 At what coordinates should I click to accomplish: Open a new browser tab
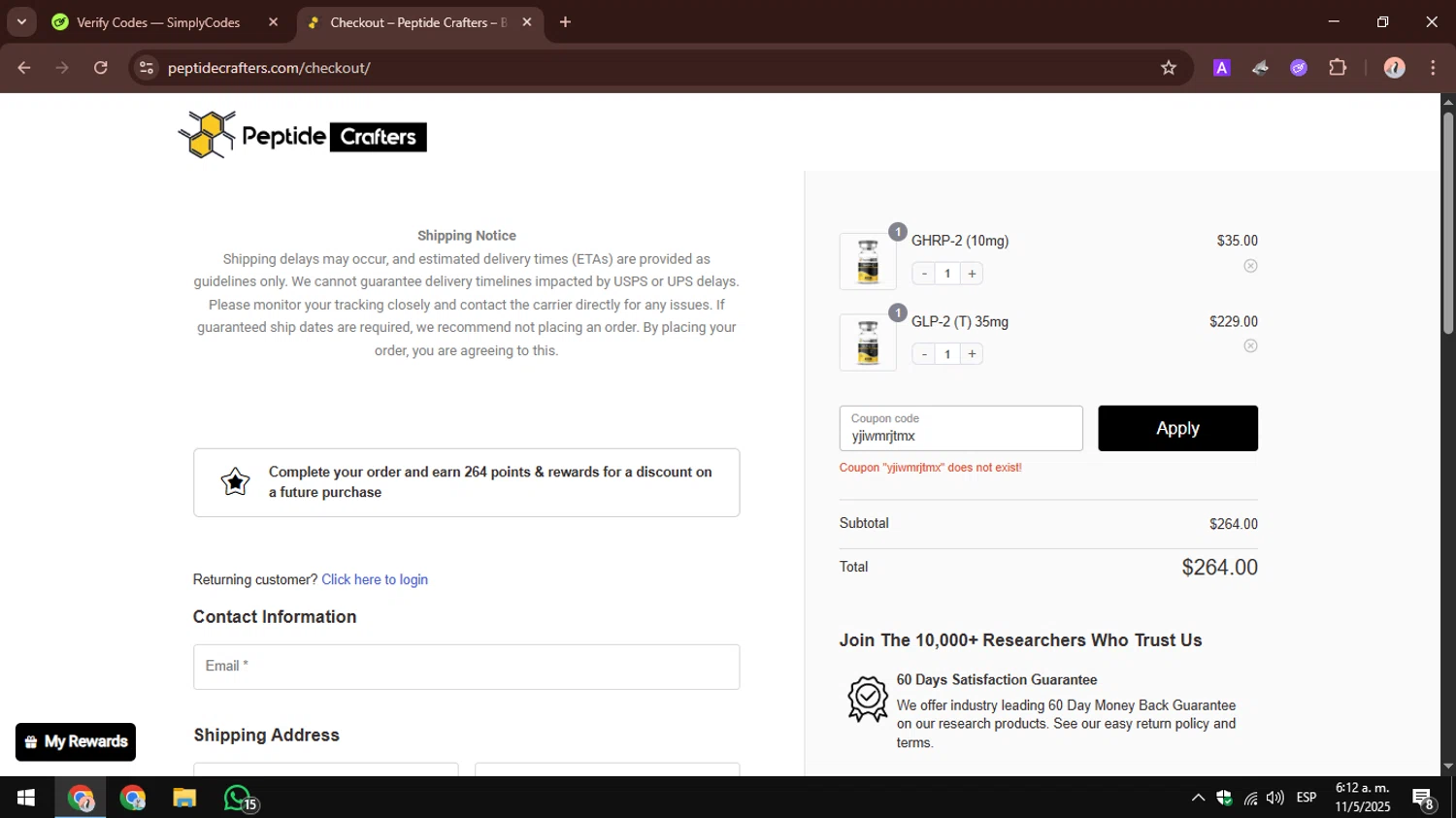565,22
